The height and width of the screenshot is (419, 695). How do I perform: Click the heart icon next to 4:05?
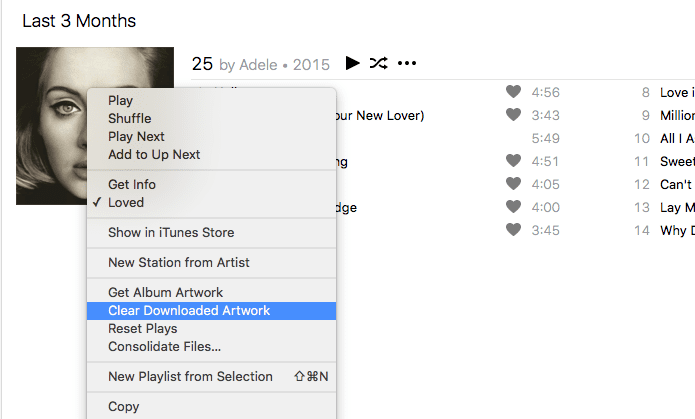(513, 184)
